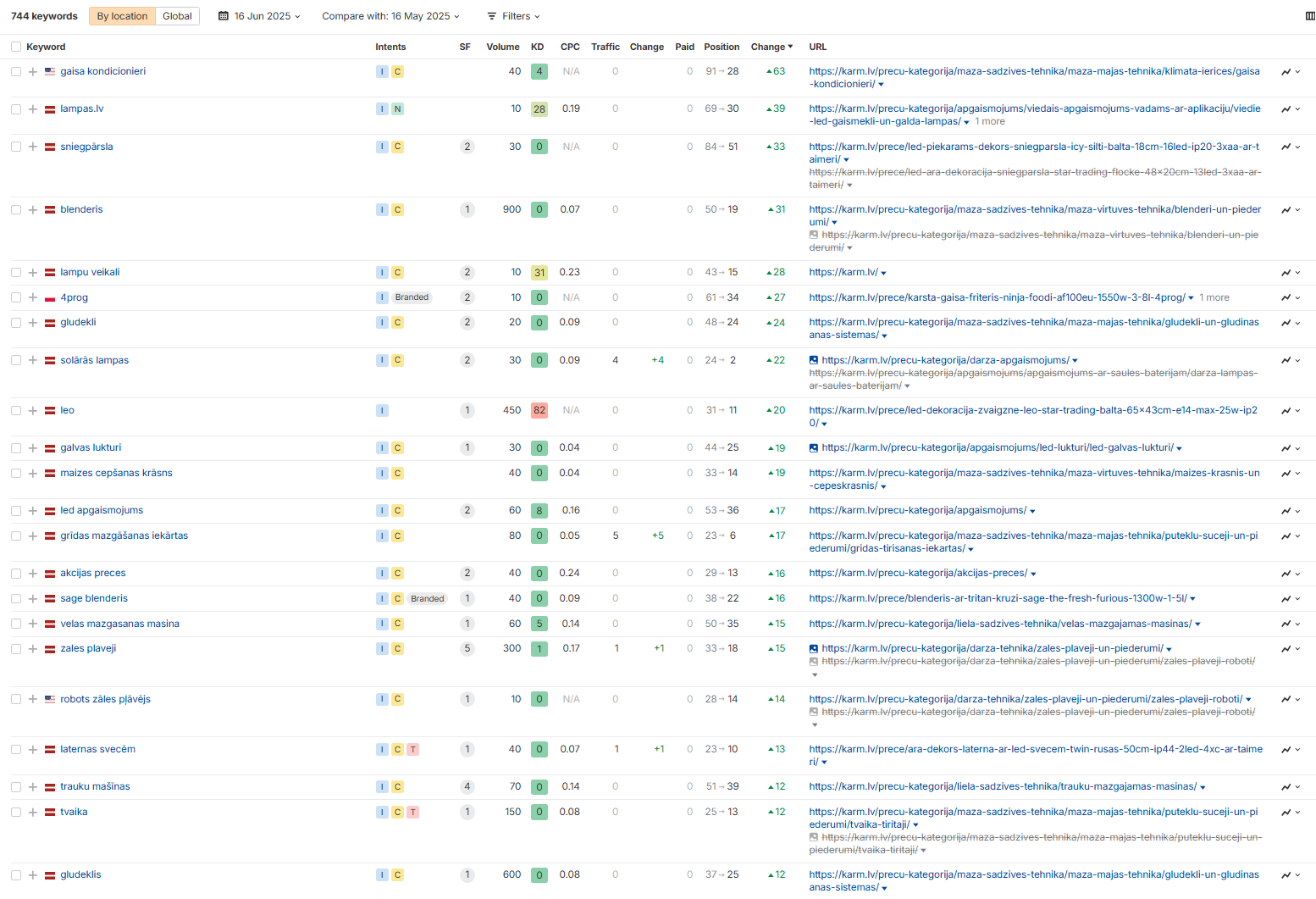
Task: Click the plus icon beside blenderis
Action: click(33, 210)
